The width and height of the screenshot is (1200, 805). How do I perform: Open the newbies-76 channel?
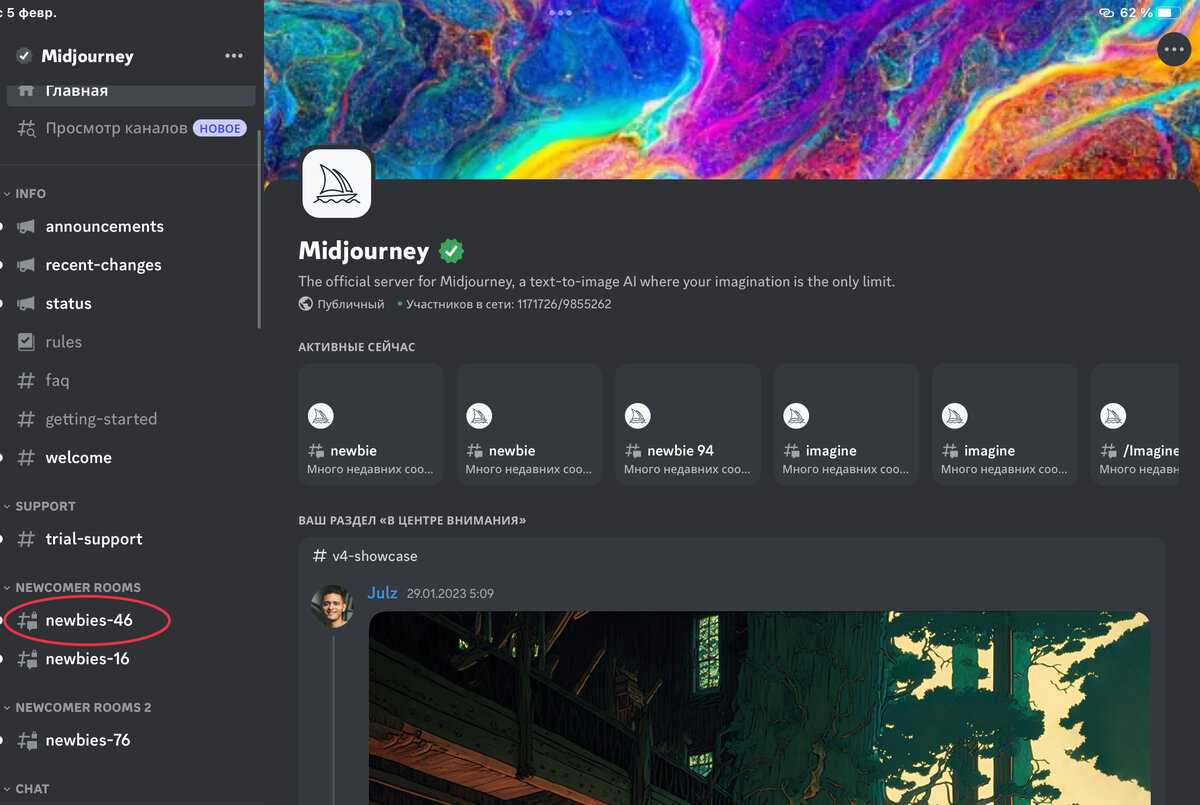pyautogui.click(x=87, y=740)
